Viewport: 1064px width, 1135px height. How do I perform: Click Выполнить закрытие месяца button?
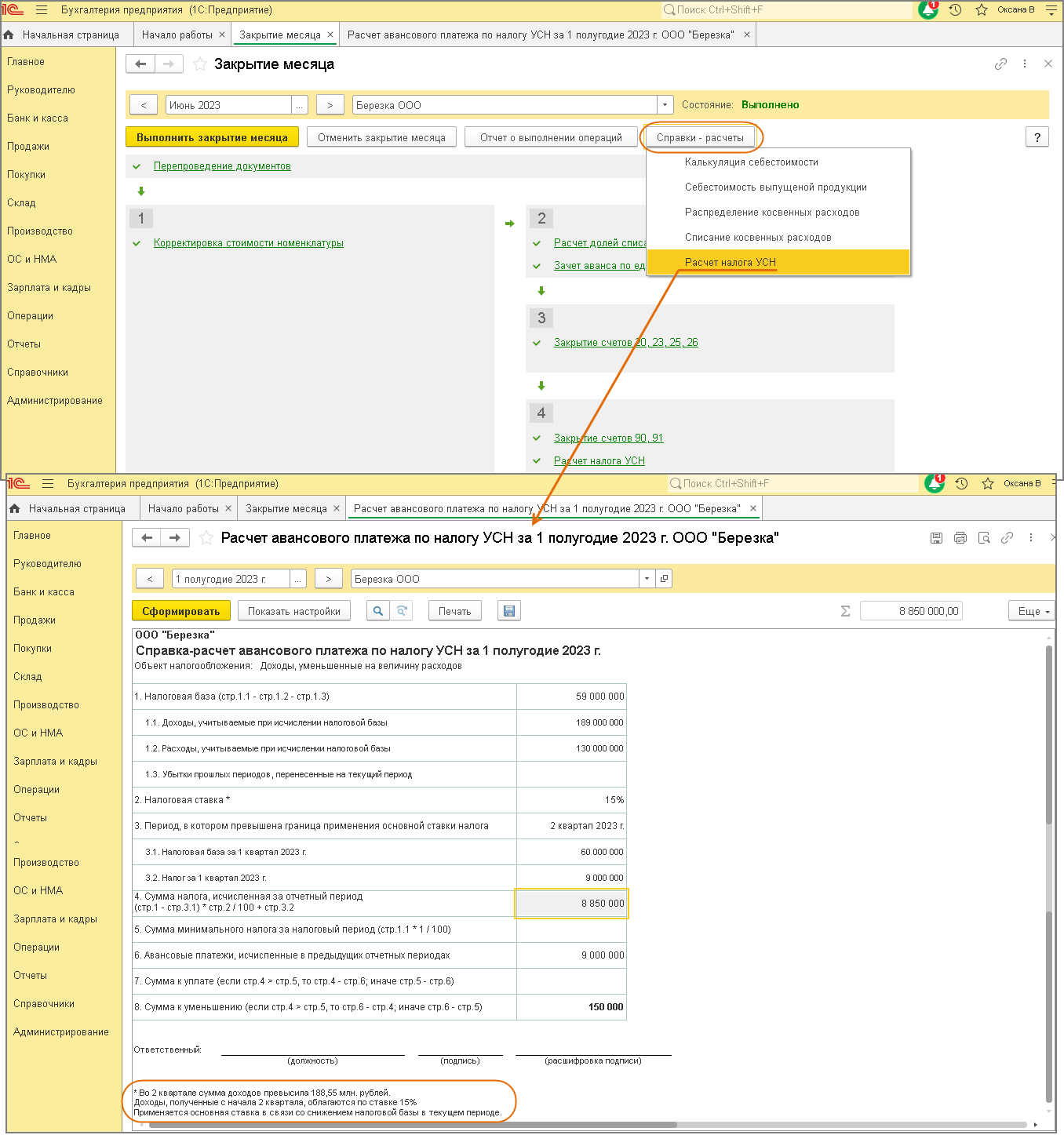[212, 137]
